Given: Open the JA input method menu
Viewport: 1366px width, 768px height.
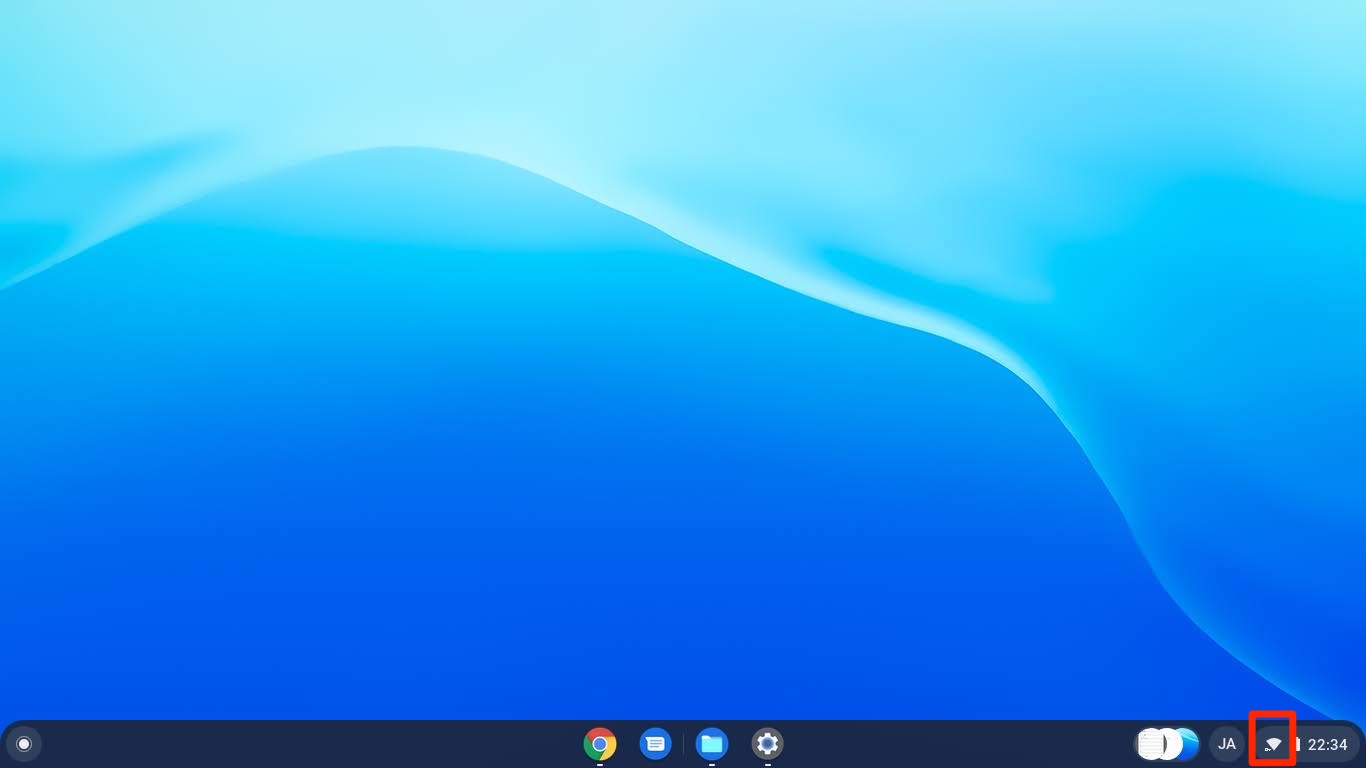Looking at the screenshot, I should click(x=1226, y=744).
